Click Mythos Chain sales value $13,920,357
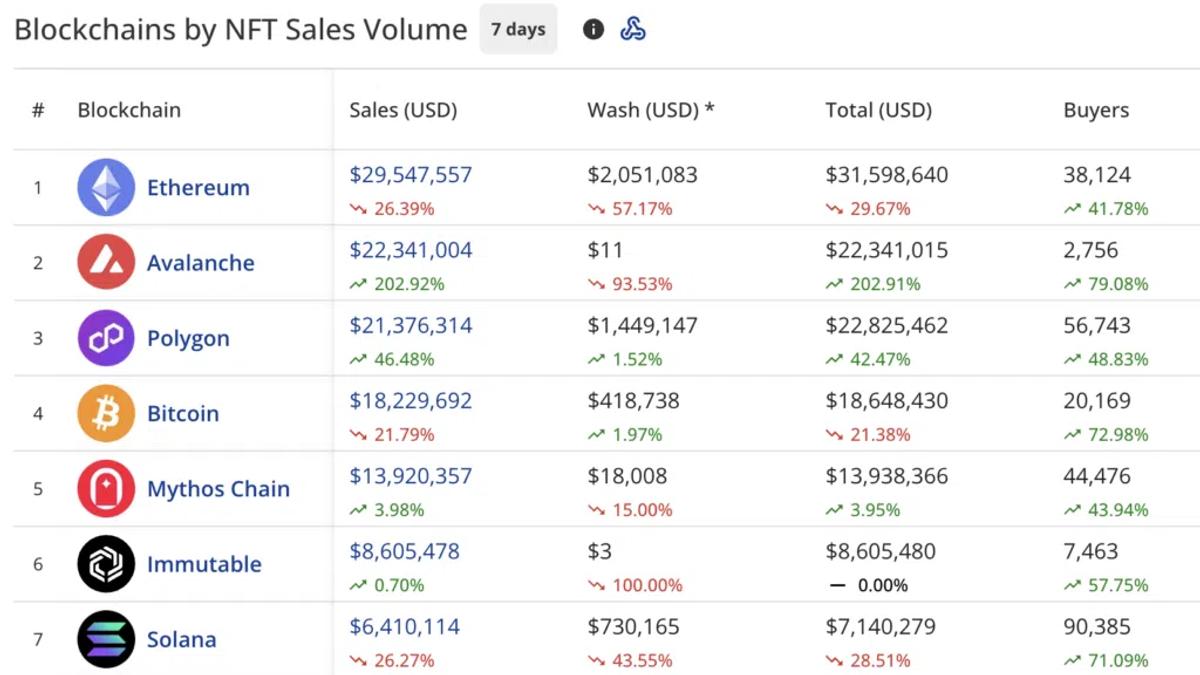The image size is (1200, 675). pyautogui.click(x=411, y=476)
